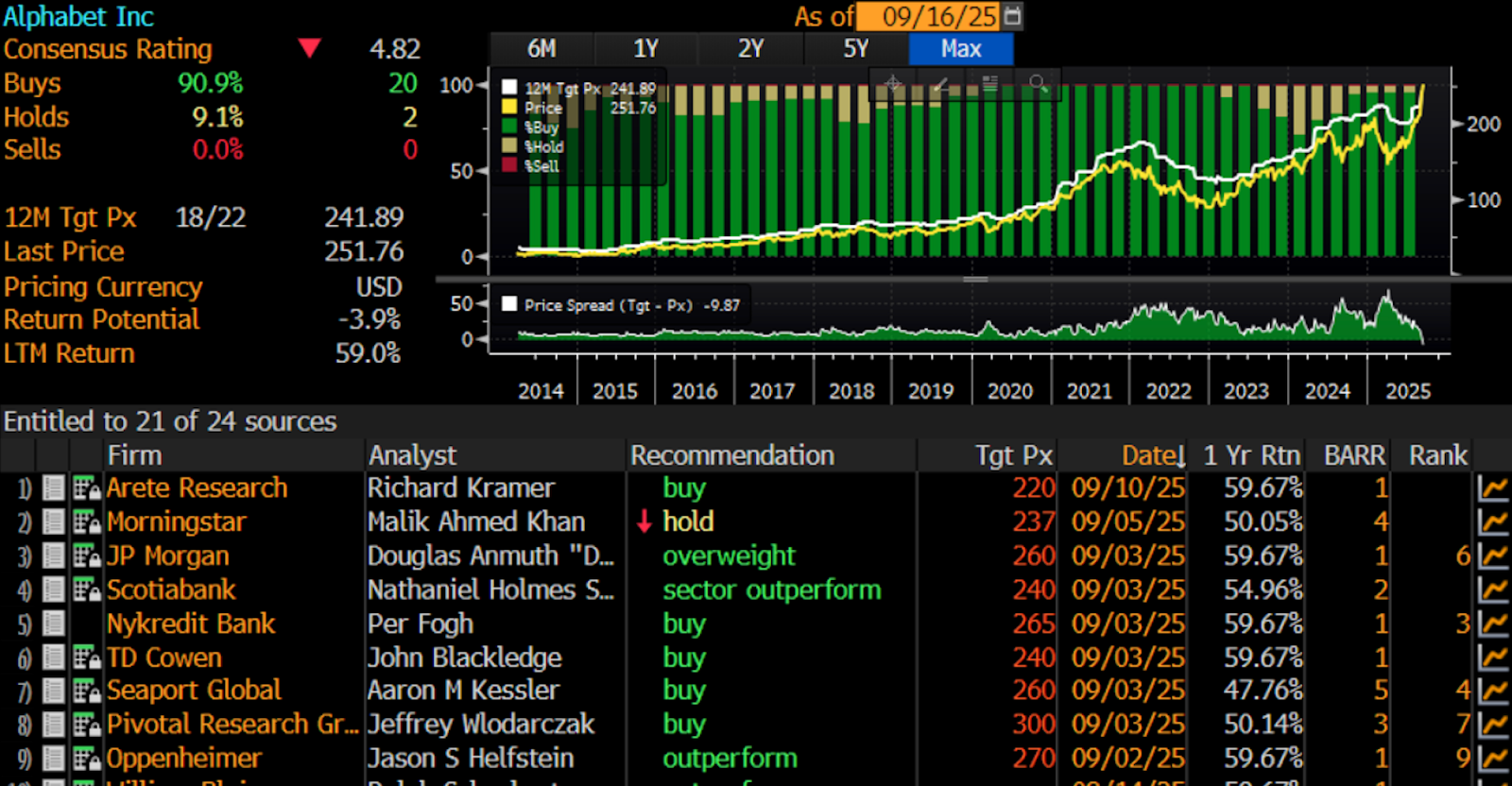Click the locked report icon for TD Cowen

(x=87, y=658)
